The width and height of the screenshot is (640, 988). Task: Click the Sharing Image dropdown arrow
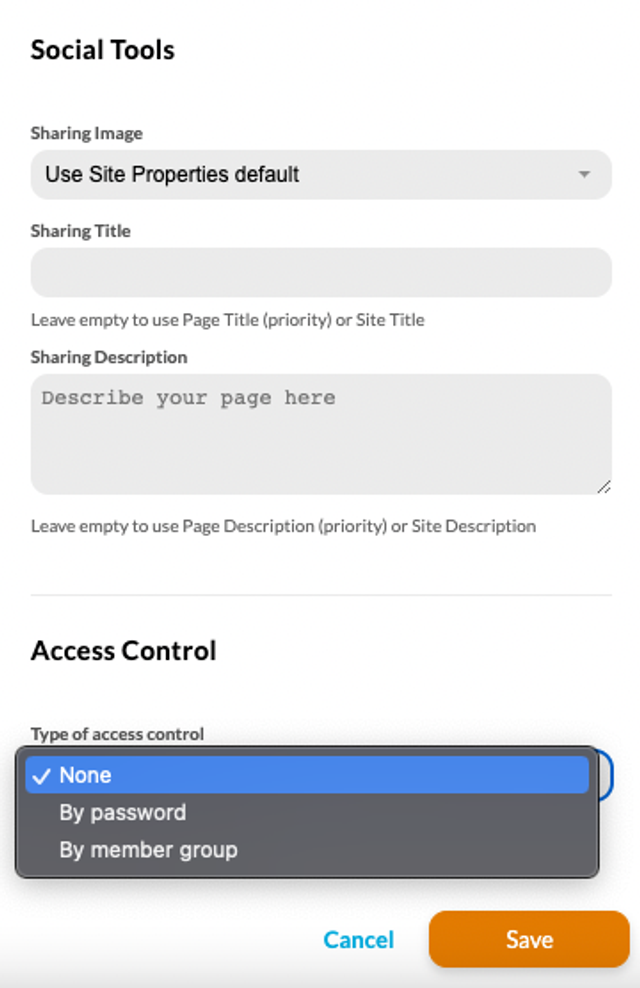(585, 175)
